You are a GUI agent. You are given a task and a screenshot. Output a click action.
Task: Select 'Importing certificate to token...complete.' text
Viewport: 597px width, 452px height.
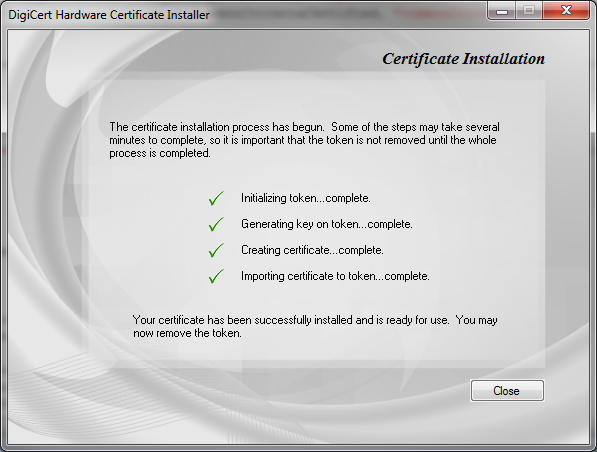(x=335, y=276)
